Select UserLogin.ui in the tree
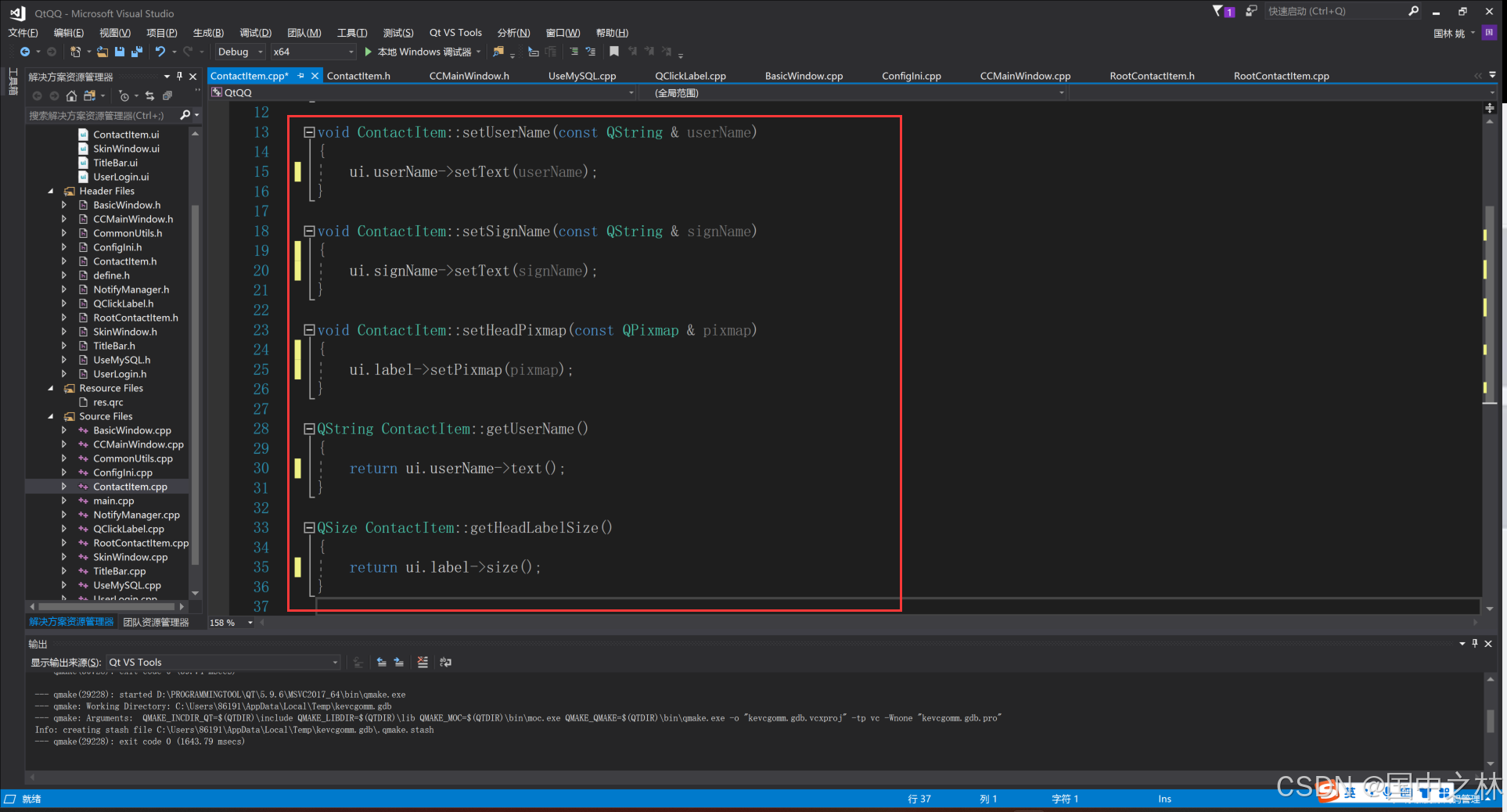The height and width of the screenshot is (812, 1507). (120, 177)
